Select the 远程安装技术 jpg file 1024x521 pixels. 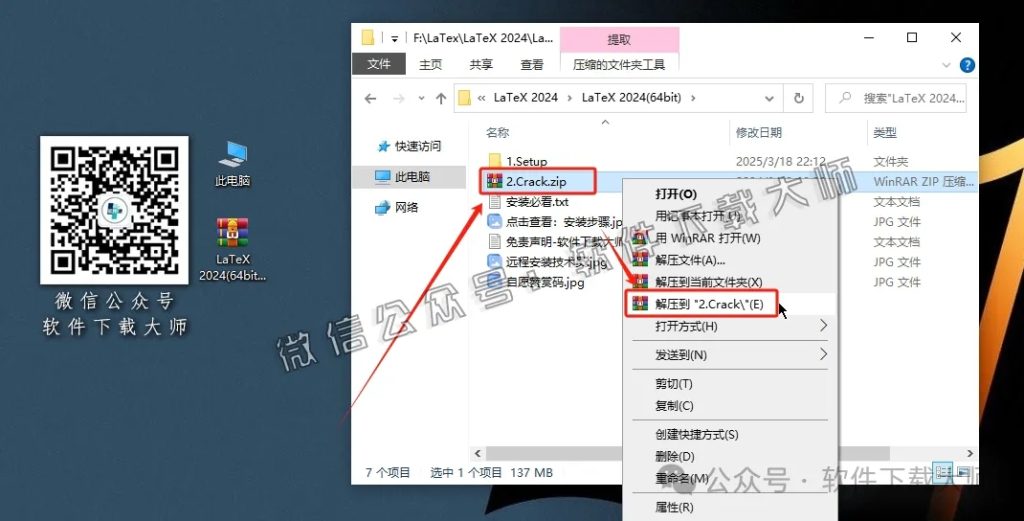click(547, 262)
